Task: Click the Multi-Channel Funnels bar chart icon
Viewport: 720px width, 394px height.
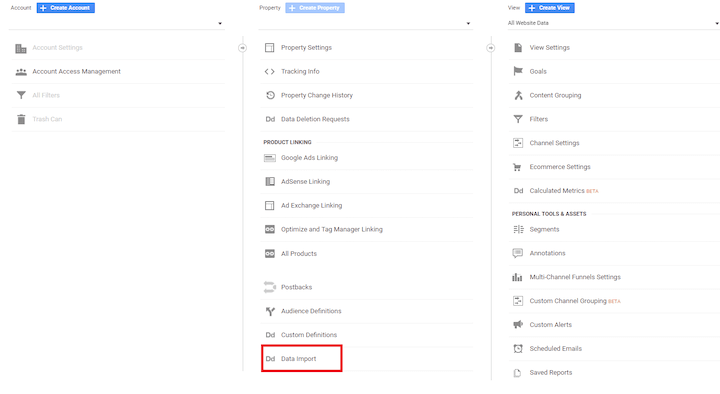Action: [x=518, y=277]
